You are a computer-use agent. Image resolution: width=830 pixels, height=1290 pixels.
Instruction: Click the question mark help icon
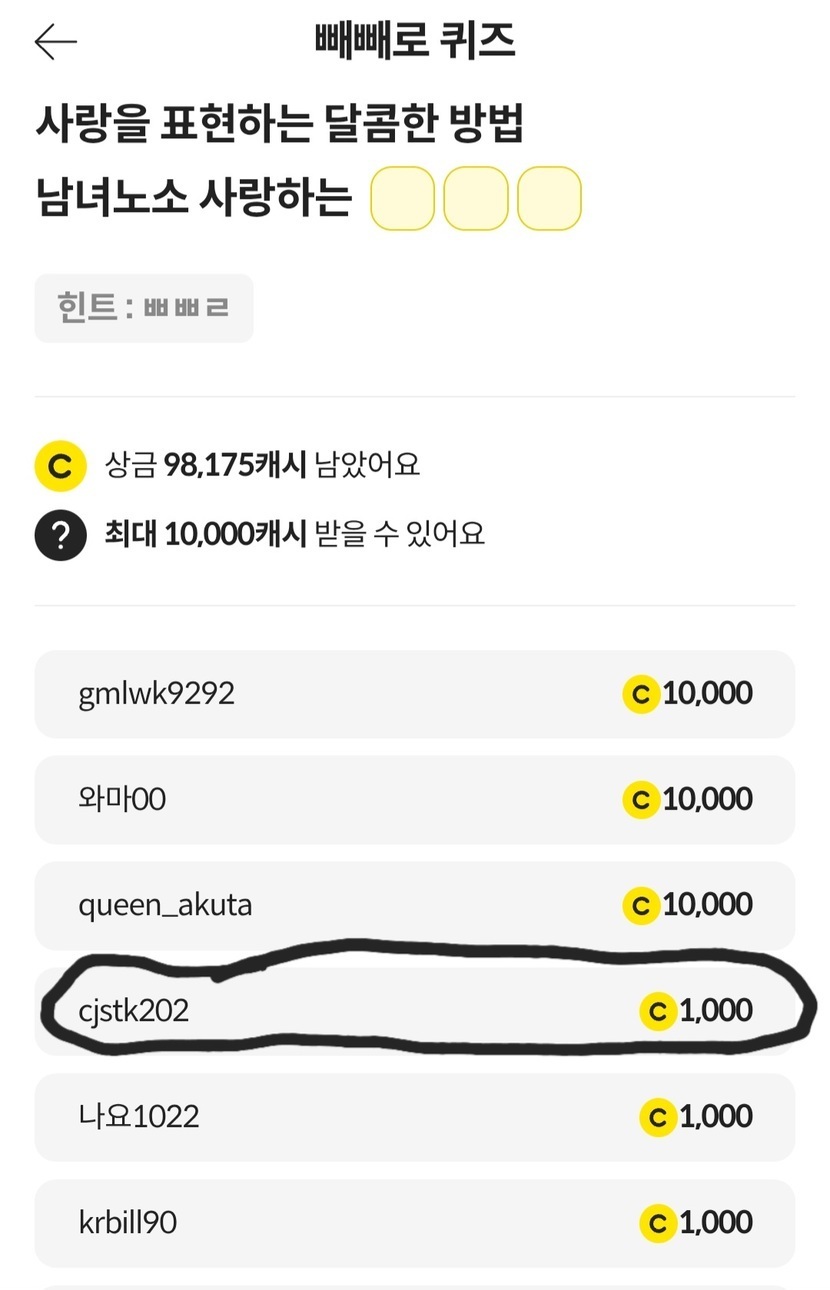tap(59, 535)
